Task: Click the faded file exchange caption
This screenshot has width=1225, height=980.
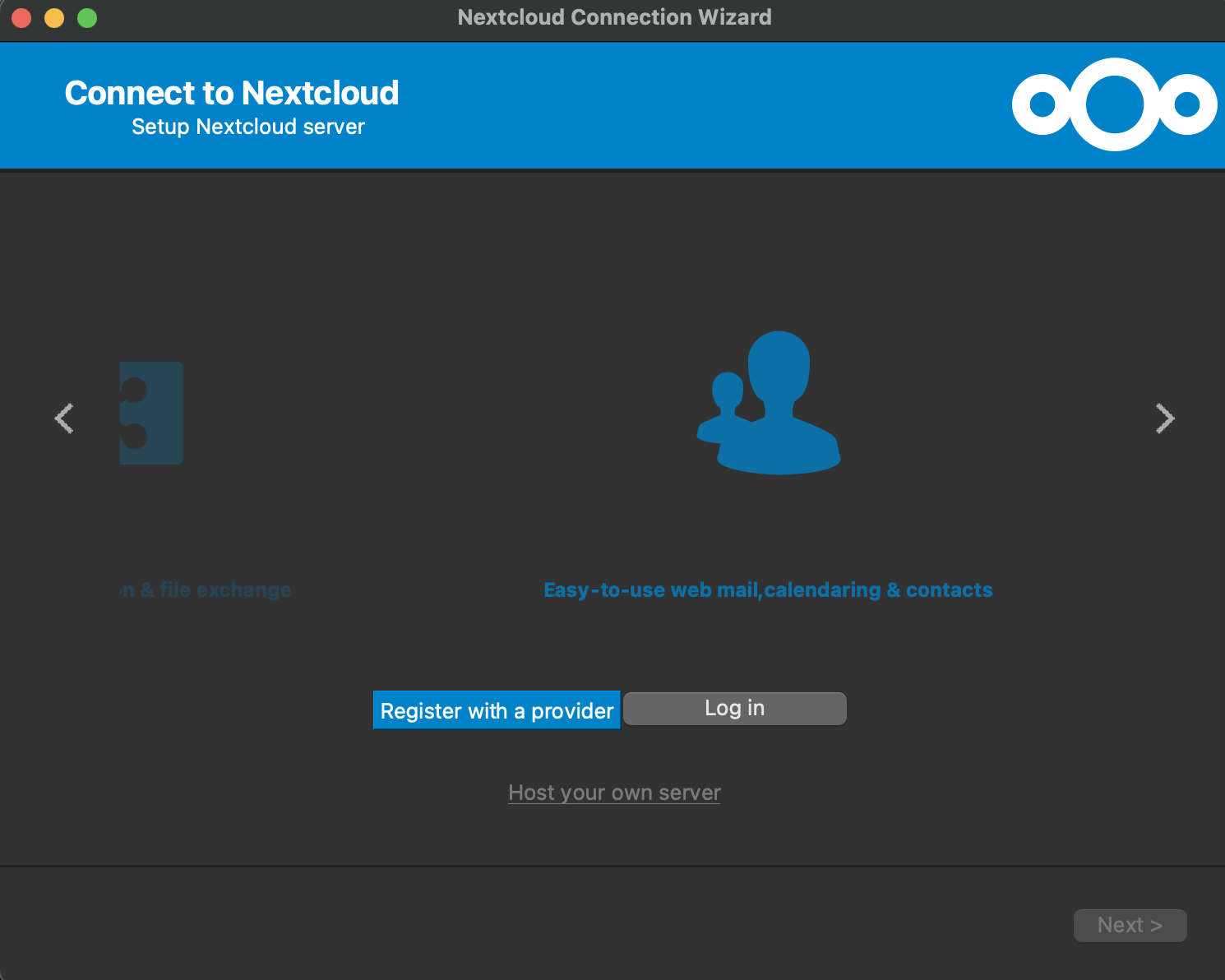Action: pos(206,590)
